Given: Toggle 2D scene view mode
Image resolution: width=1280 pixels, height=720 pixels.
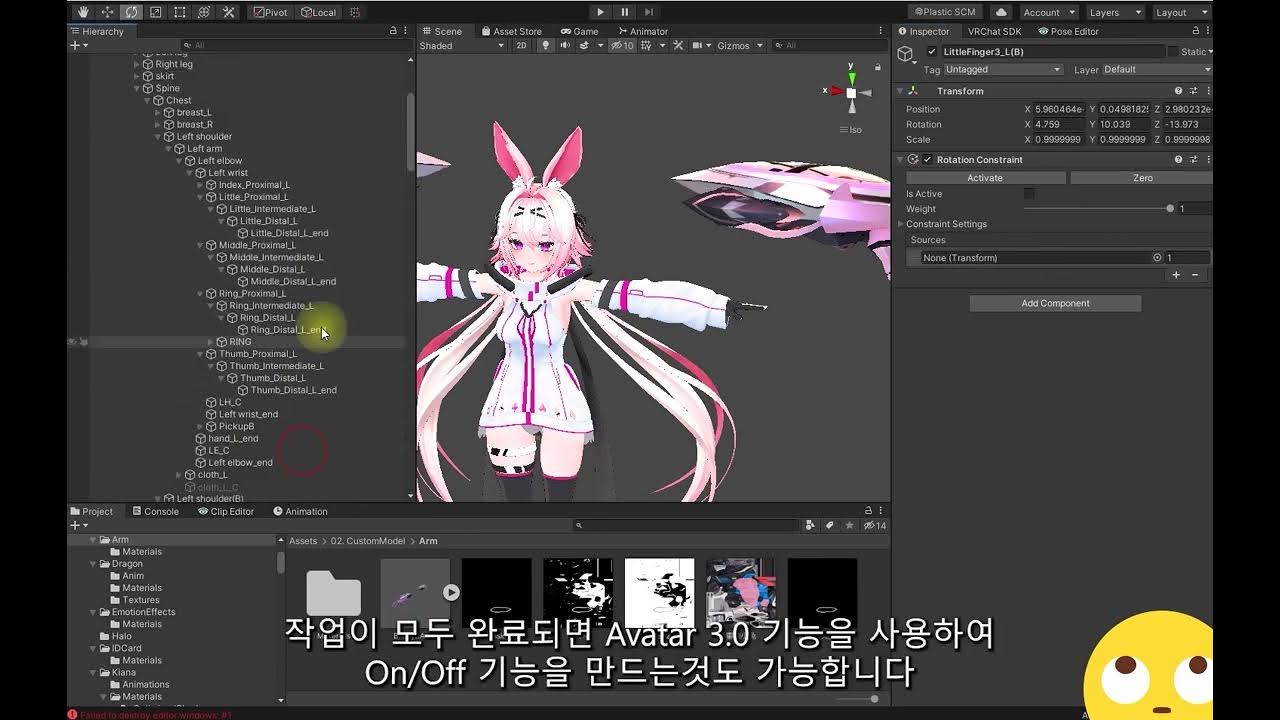Looking at the screenshot, I should tap(521, 45).
